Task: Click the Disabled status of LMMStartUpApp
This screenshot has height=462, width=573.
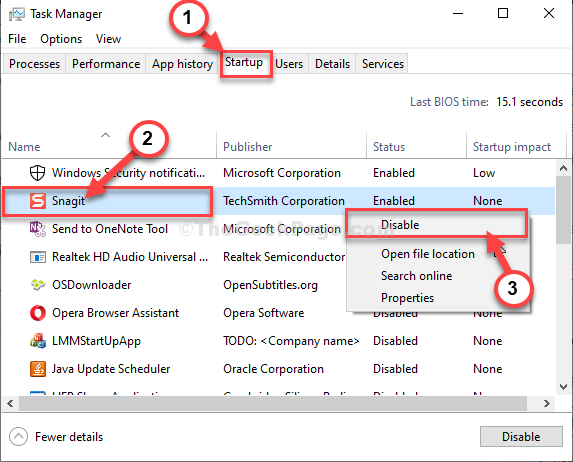Action: [395, 341]
